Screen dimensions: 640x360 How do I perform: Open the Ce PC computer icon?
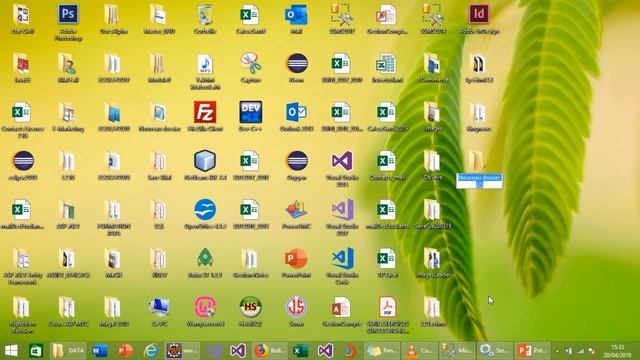(x=159, y=307)
